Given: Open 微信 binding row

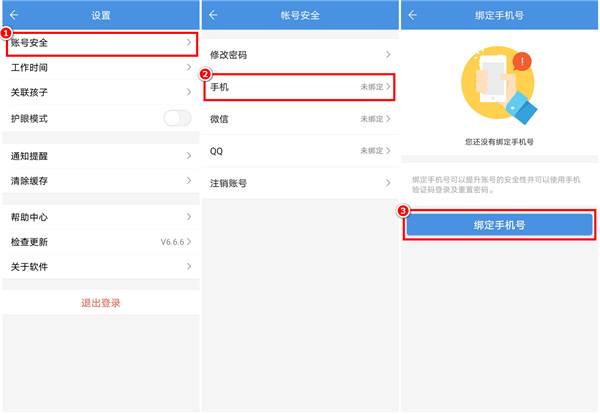Looking at the screenshot, I should [299, 119].
